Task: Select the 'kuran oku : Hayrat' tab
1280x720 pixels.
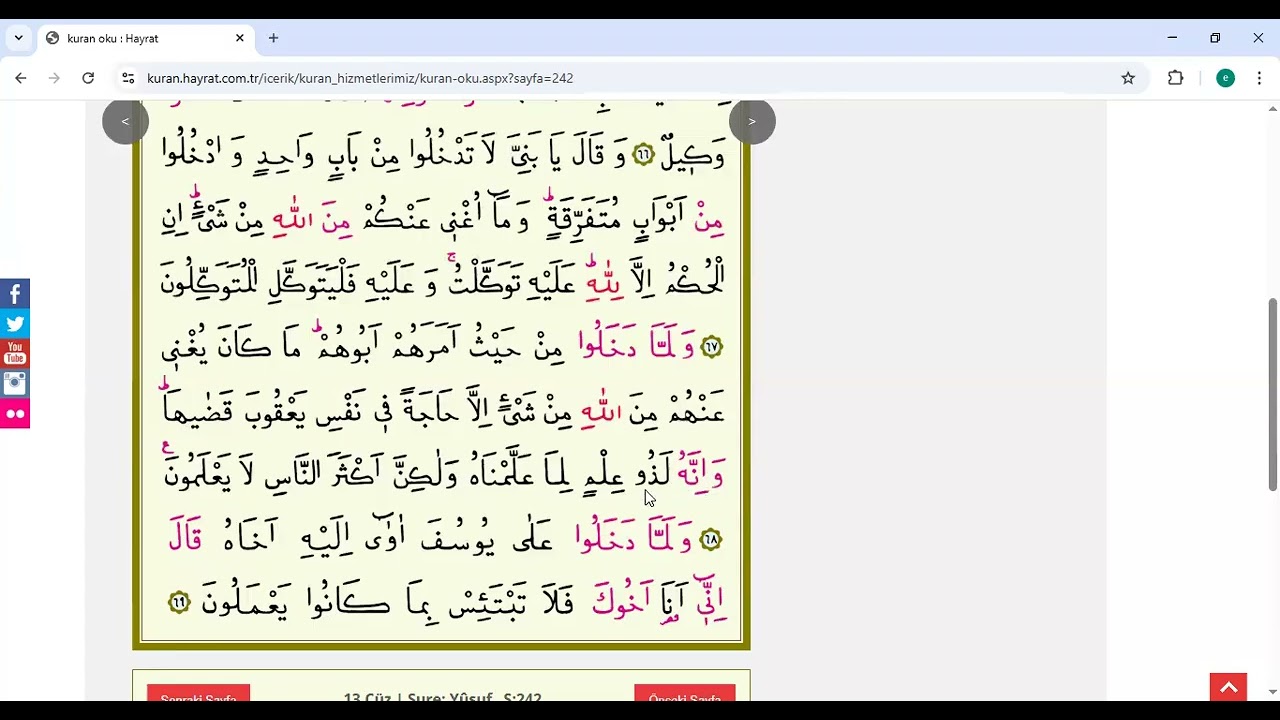Action: [146, 38]
